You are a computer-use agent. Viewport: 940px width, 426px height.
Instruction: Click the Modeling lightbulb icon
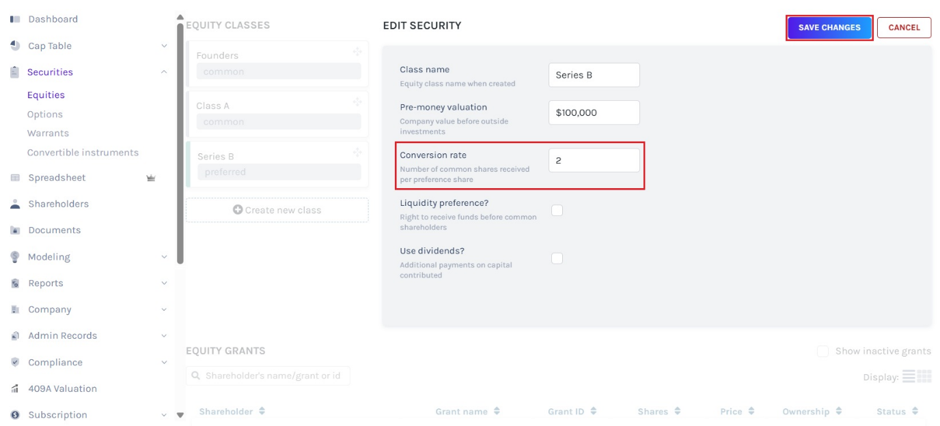pos(16,256)
